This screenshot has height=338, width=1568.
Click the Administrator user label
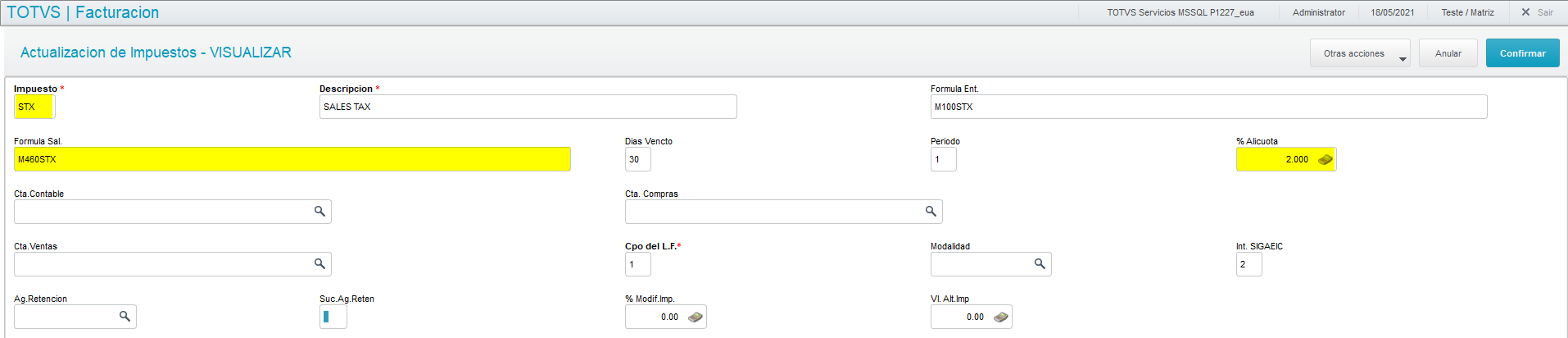[x=1318, y=12]
